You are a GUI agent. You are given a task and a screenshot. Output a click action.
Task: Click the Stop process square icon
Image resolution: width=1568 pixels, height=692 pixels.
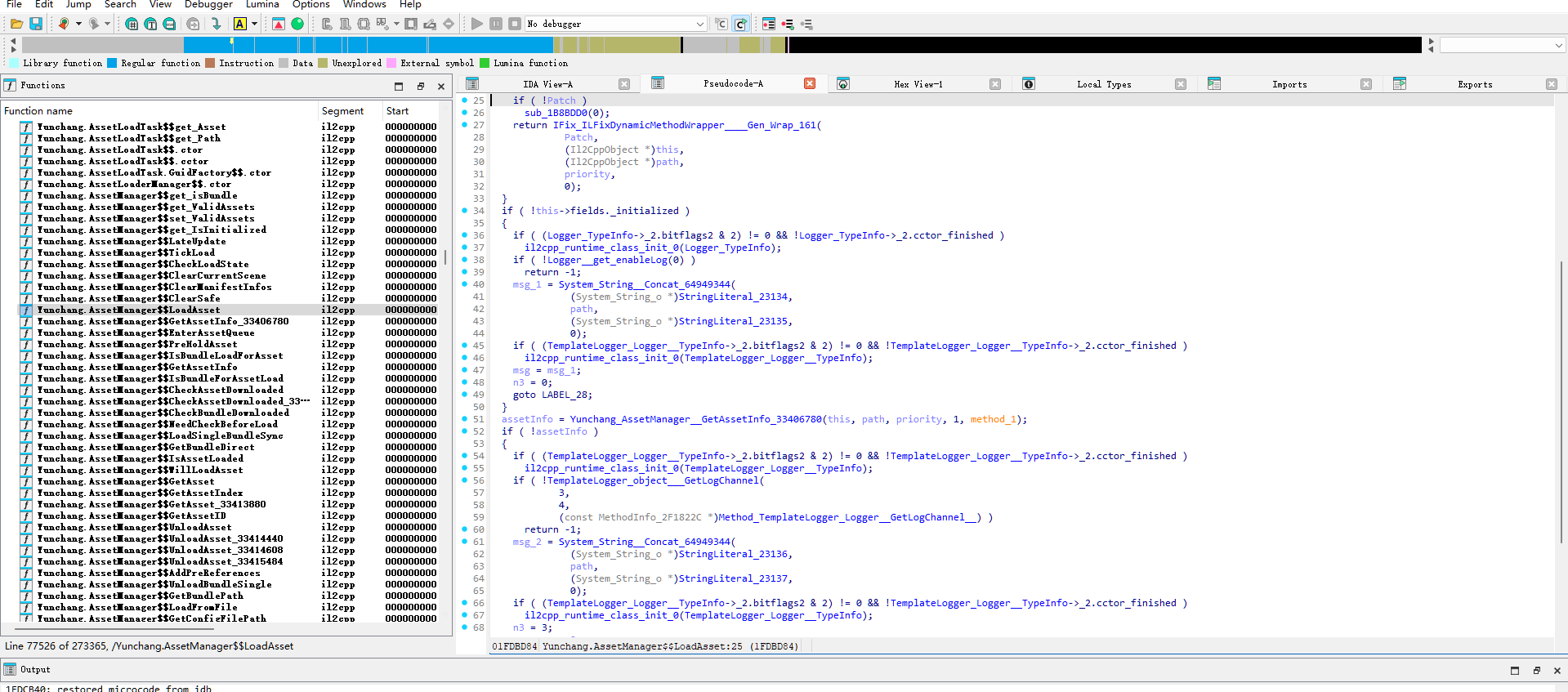(x=515, y=24)
